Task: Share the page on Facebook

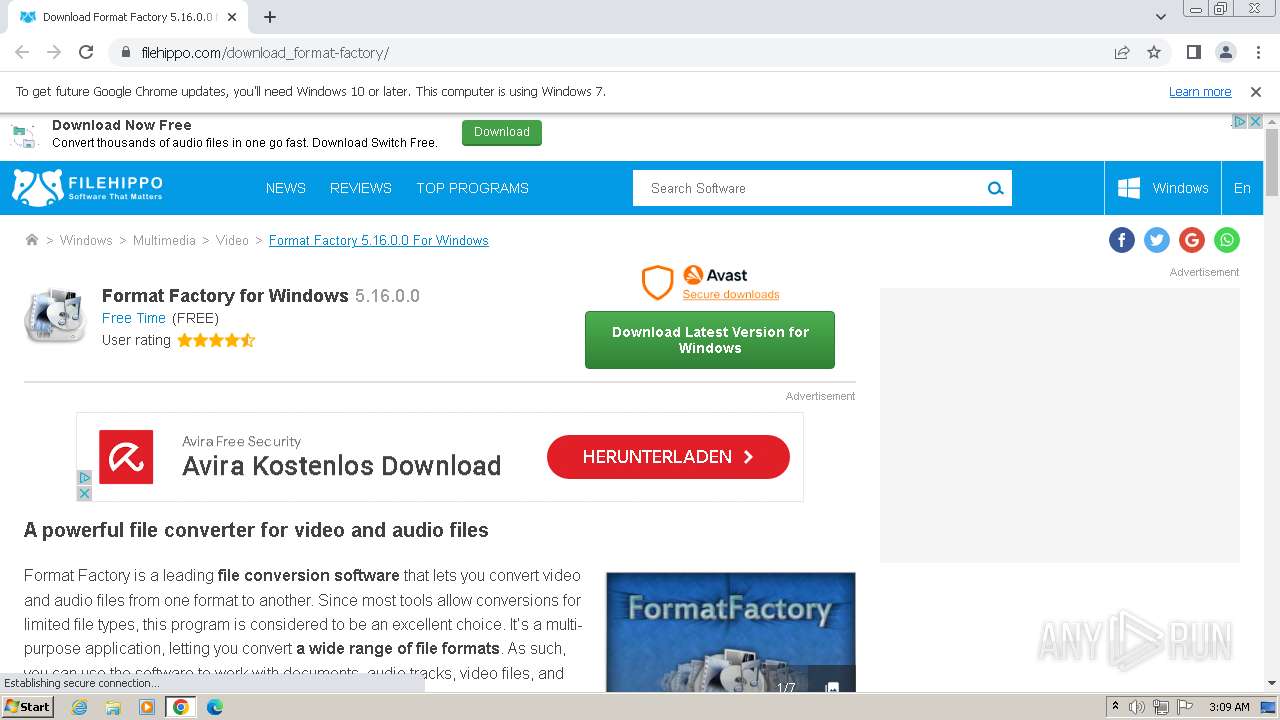Action: [x=1122, y=240]
